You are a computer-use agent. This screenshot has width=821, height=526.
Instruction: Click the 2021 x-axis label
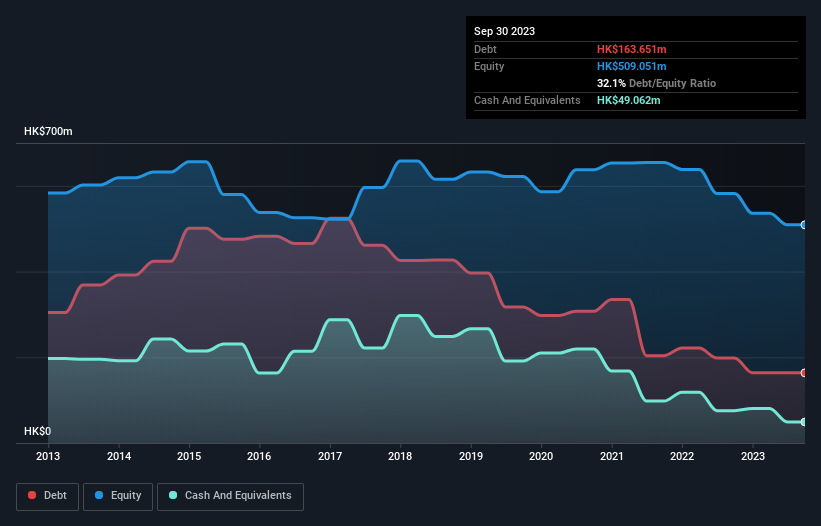pyautogui.click(x=612, y=456)
